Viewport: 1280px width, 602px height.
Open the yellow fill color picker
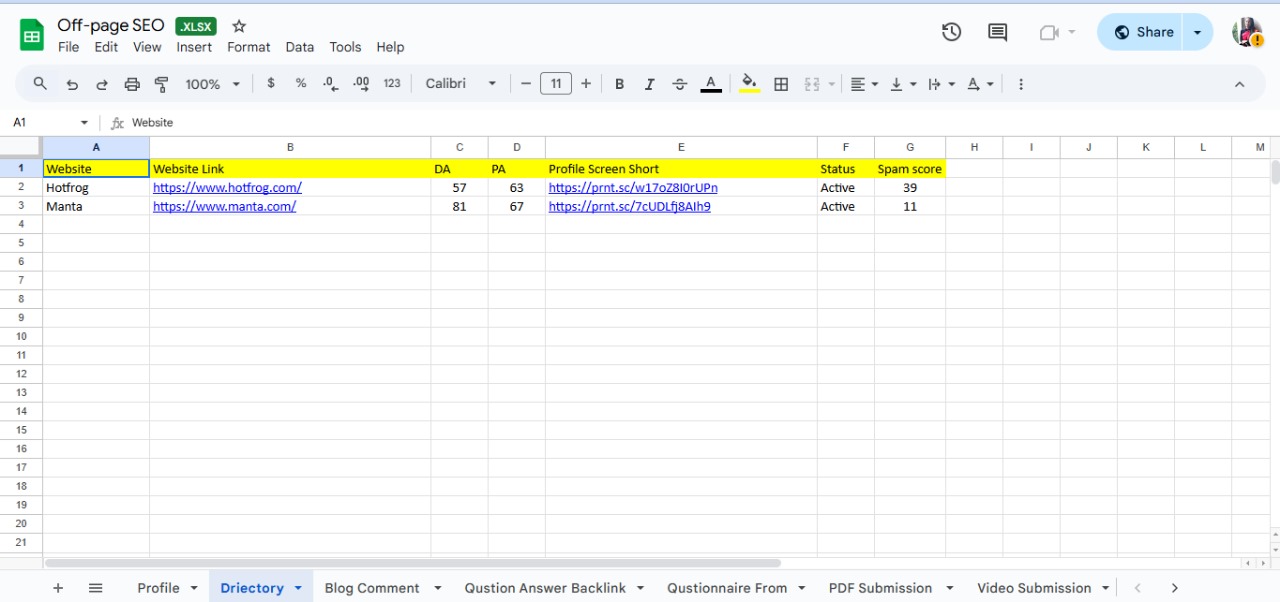749,84
